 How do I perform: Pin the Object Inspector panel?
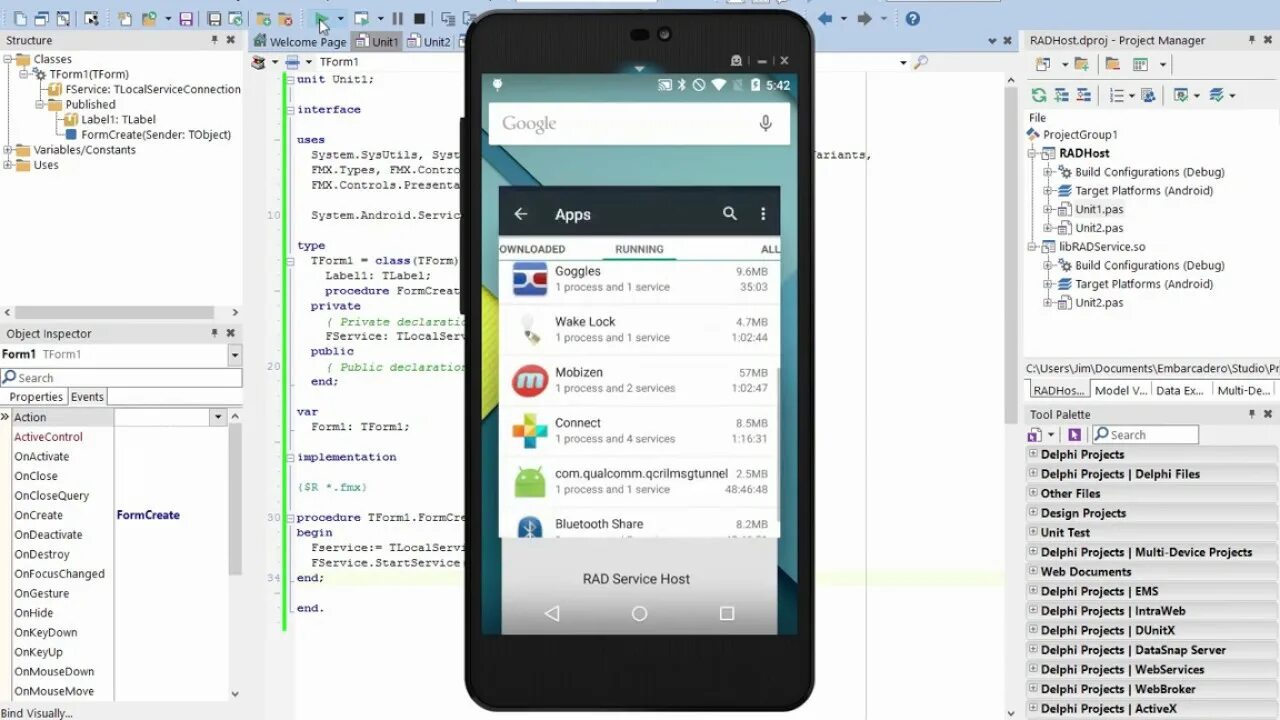[x=214, y=333]
